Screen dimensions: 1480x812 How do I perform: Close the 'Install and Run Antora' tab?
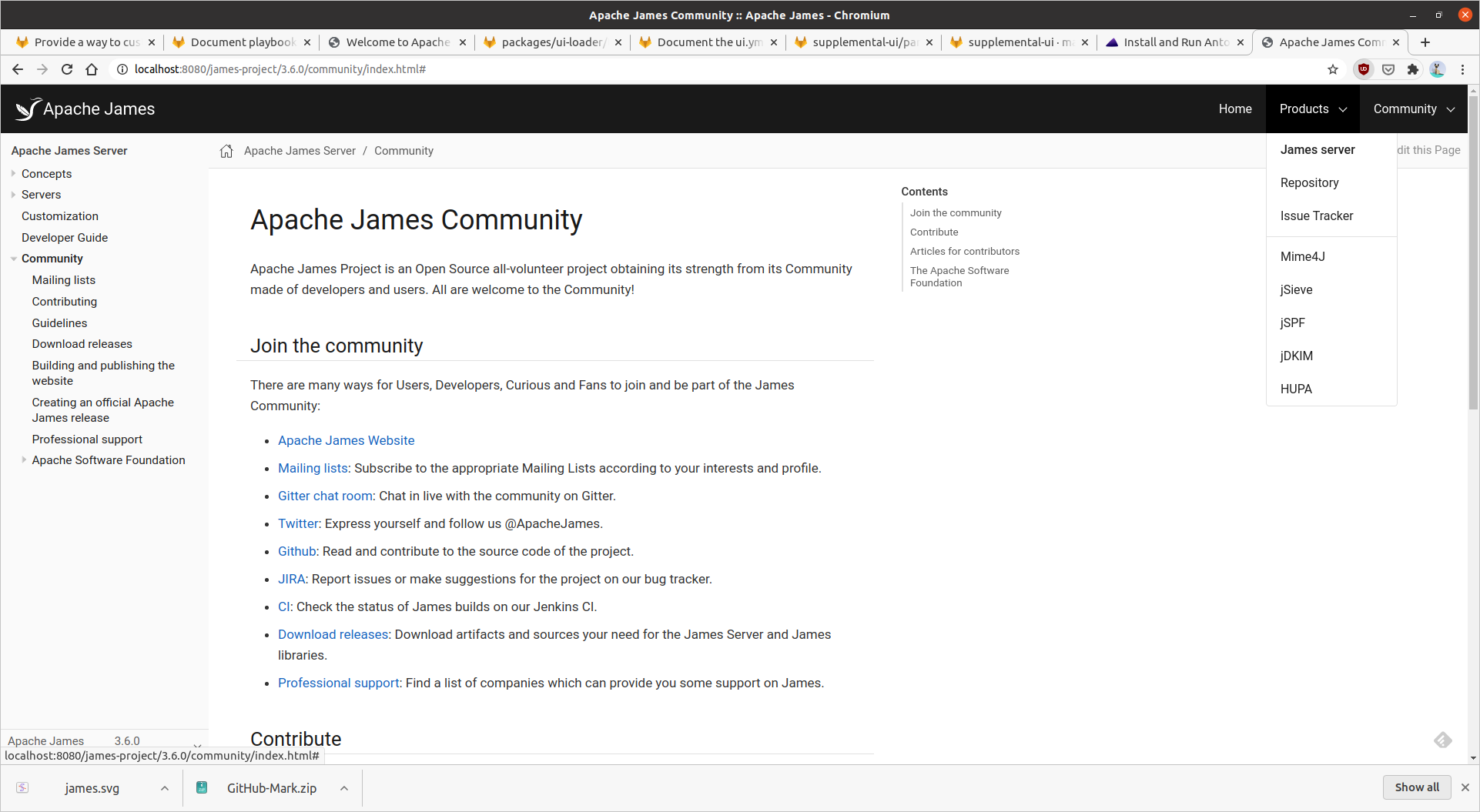pyautogui.click(x=1241, y=42)
